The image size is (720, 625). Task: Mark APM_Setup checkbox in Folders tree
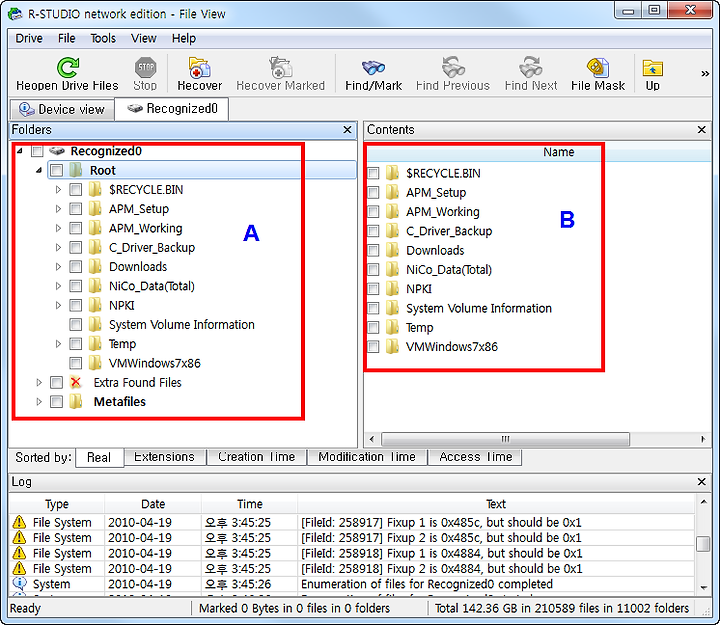[x=75, y=209]
